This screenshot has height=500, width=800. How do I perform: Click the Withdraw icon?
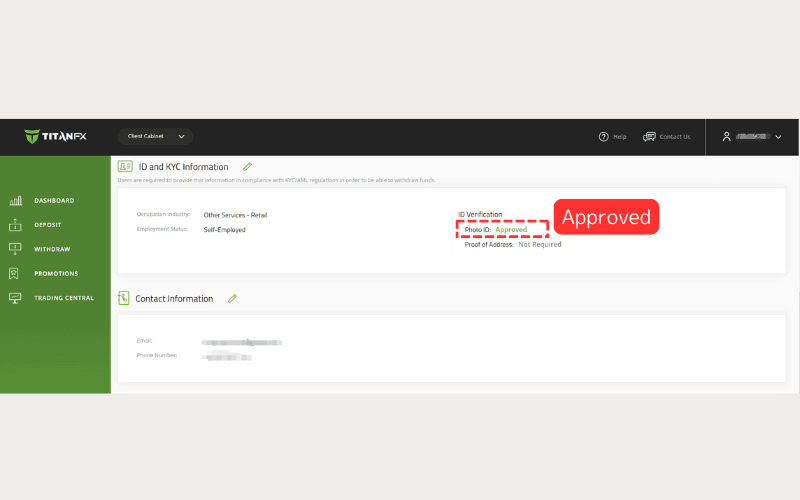[15, 249]
